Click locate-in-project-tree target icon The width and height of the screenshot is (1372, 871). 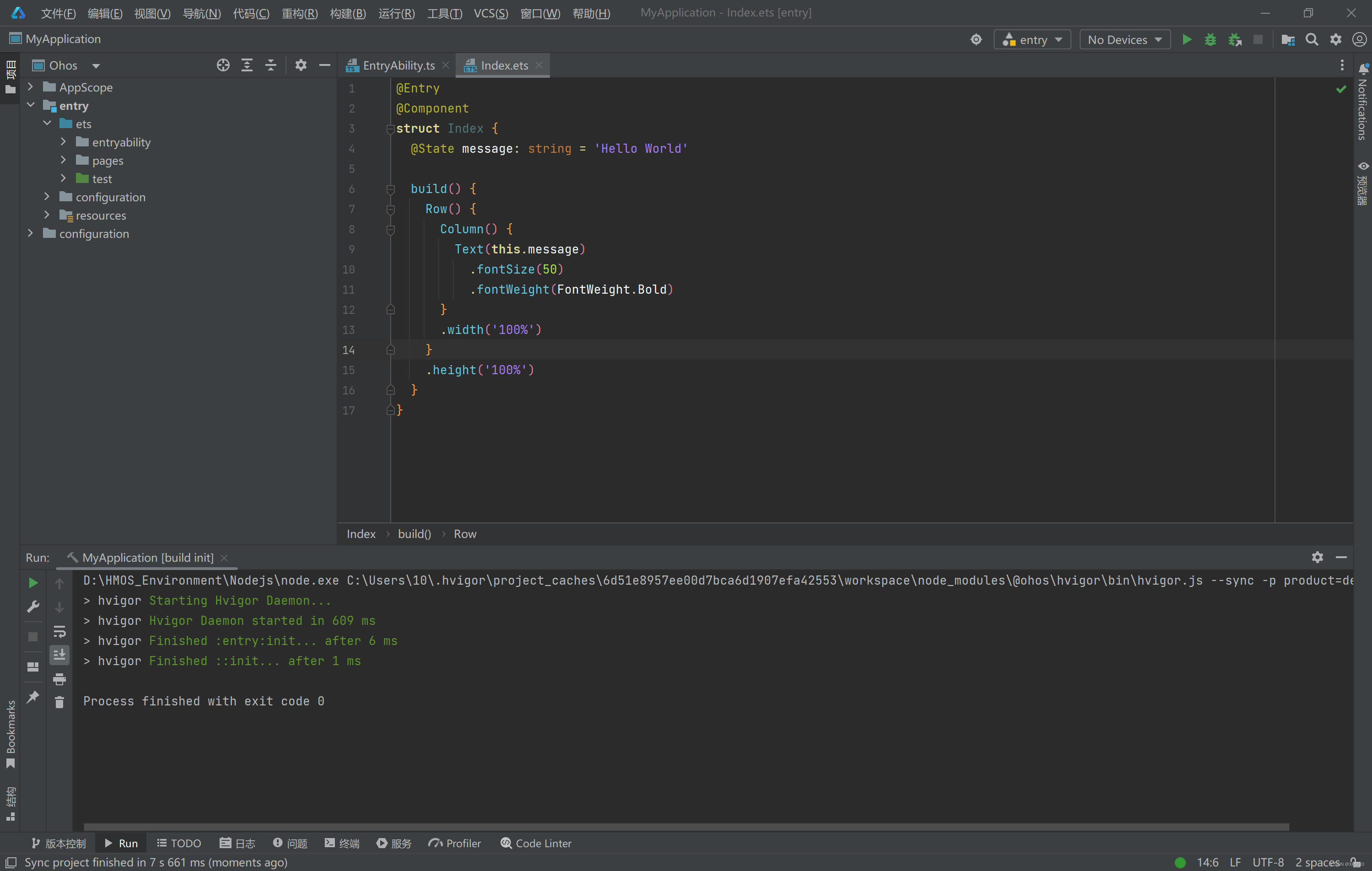tap(223, 65)
